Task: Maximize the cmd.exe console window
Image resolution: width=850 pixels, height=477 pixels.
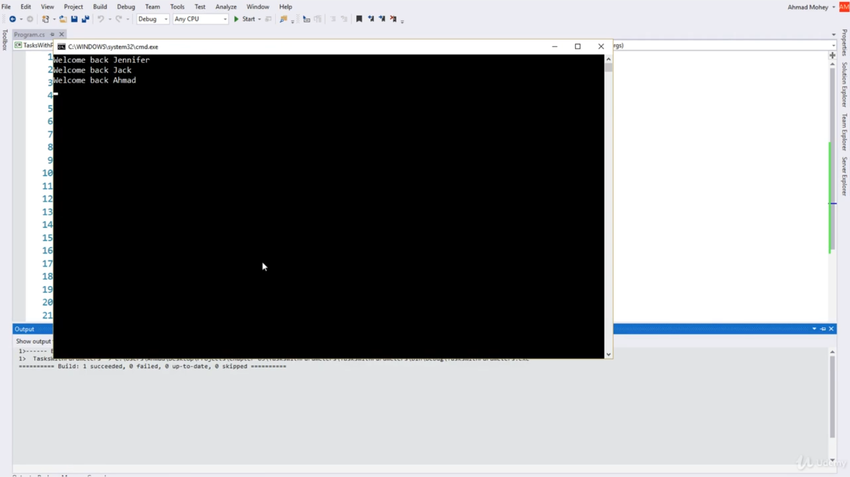Action: coord(577,47)
